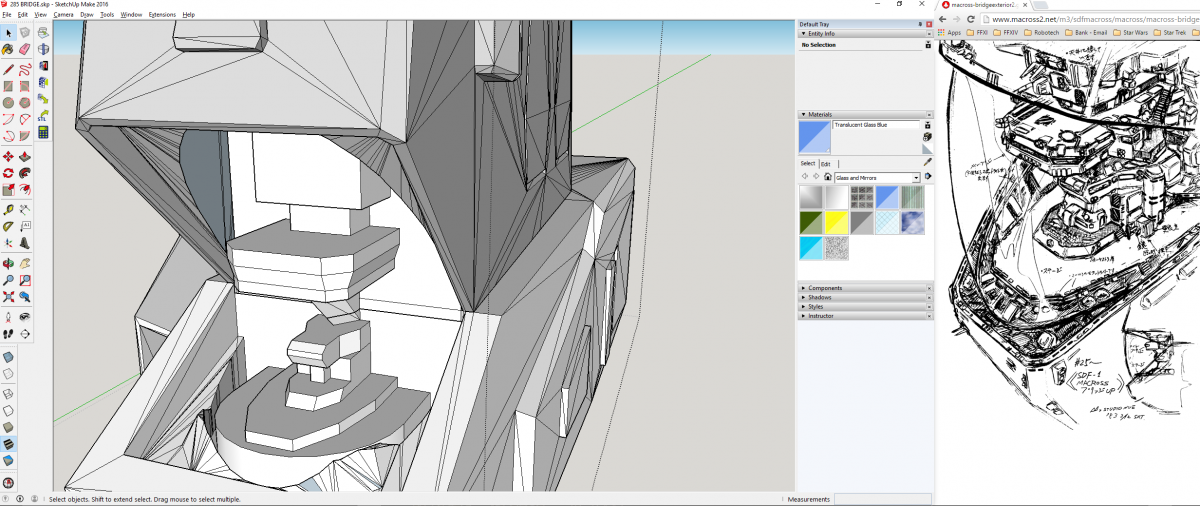Activate the Offset tool
Image resolution: width=1200 pixels, height=506 pixels.
pos(24,189)
